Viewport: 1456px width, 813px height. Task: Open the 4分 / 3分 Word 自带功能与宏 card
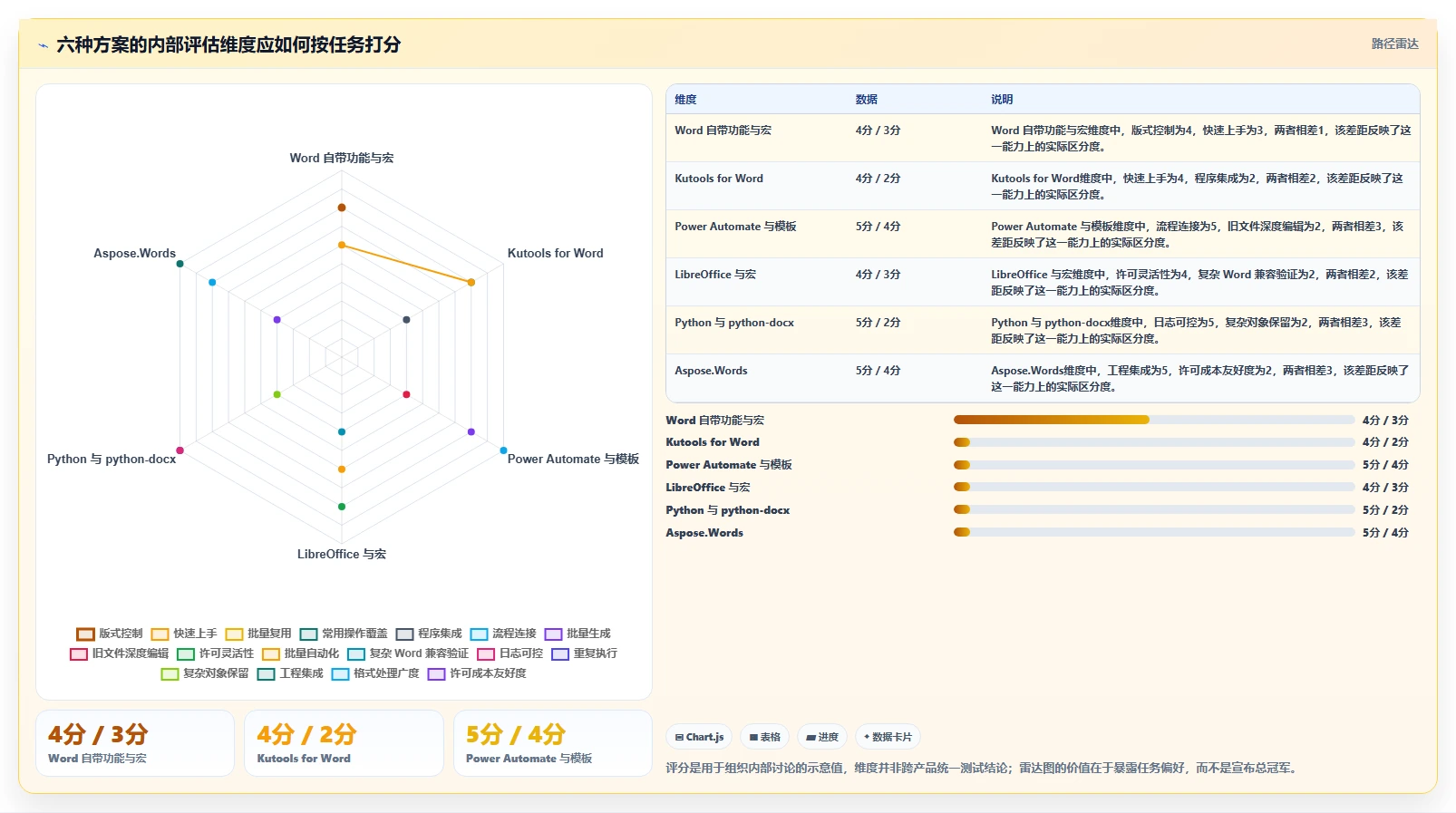pyautogui.click(x=135, y=743)
